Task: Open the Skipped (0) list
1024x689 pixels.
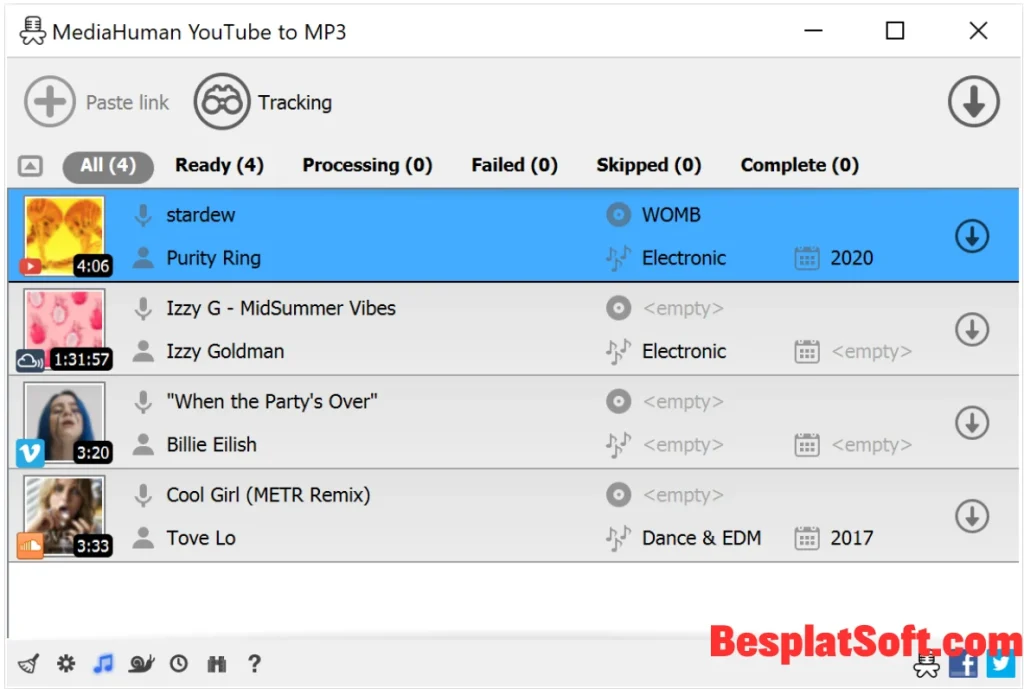Action: coord(648,165)
